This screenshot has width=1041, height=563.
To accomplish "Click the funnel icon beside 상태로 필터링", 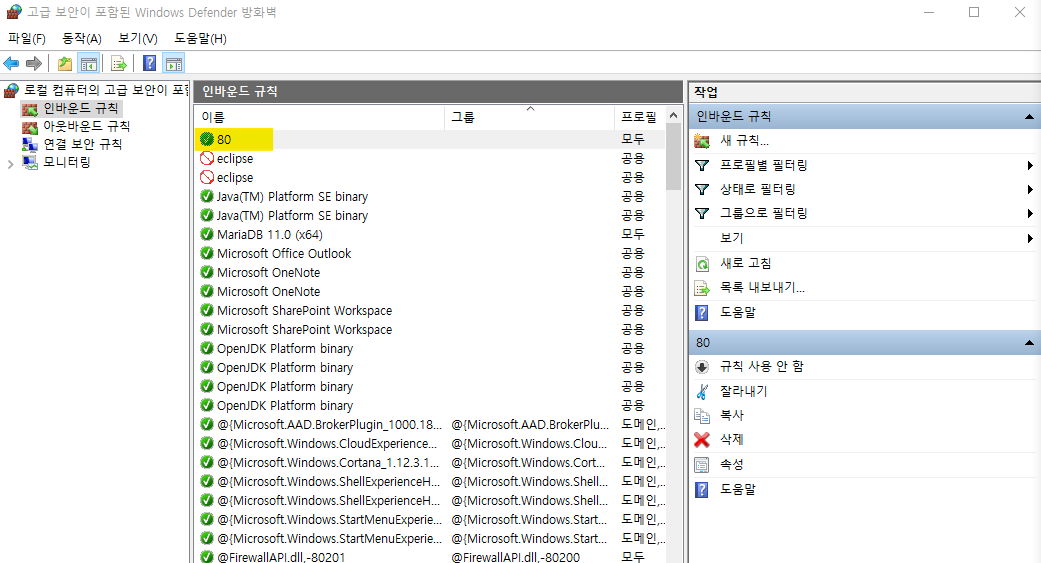I will coord(702,189).
